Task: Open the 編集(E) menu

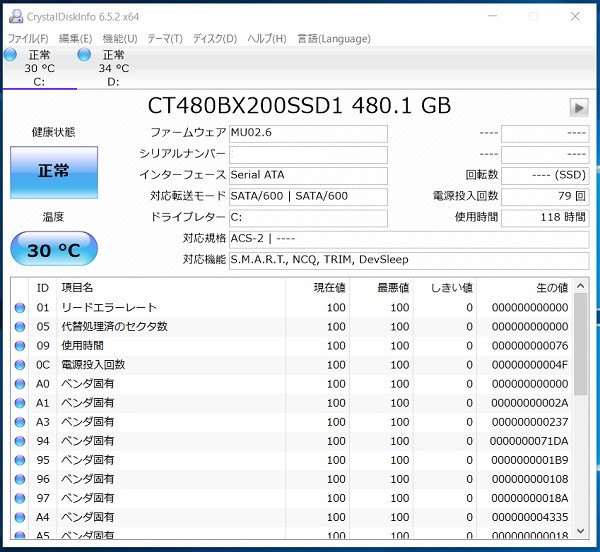Action: (75, 39)
